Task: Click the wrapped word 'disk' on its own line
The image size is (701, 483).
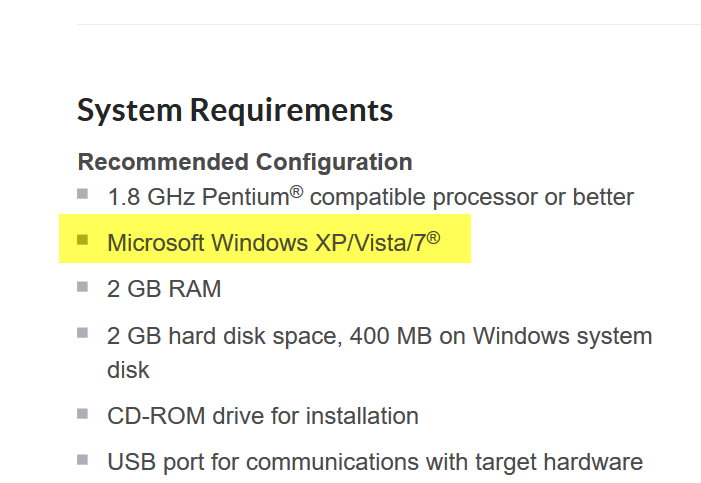Action: pyautogui.click(x=128, y=370)
